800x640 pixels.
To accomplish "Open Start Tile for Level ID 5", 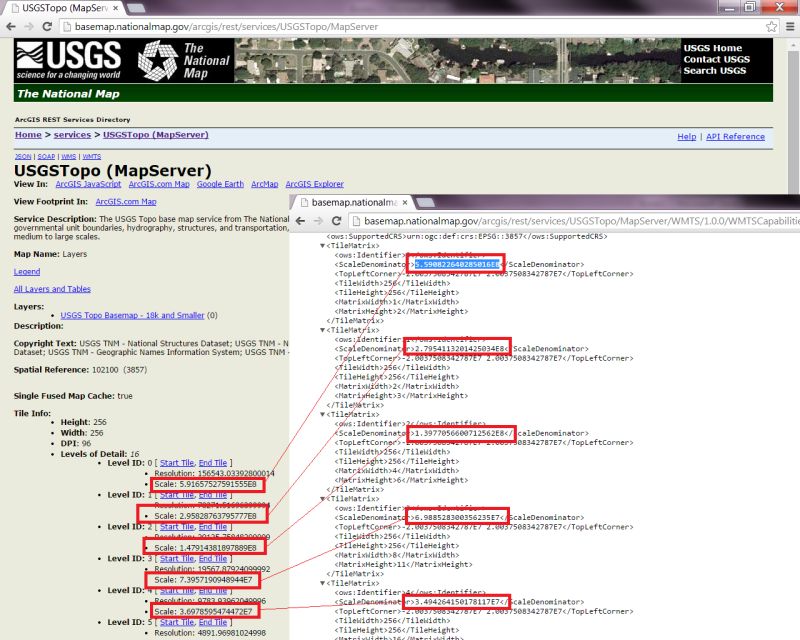I will pos(177,623).
